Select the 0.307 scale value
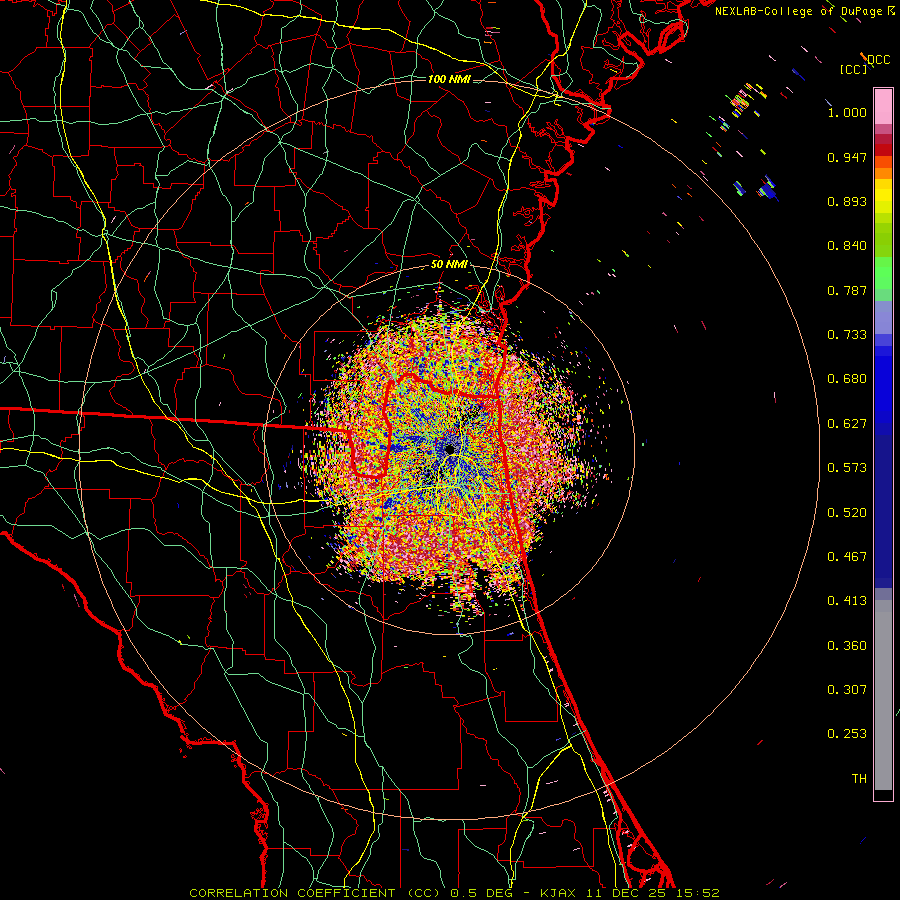This screenshot has height=900, width=900. pos(847,690)
